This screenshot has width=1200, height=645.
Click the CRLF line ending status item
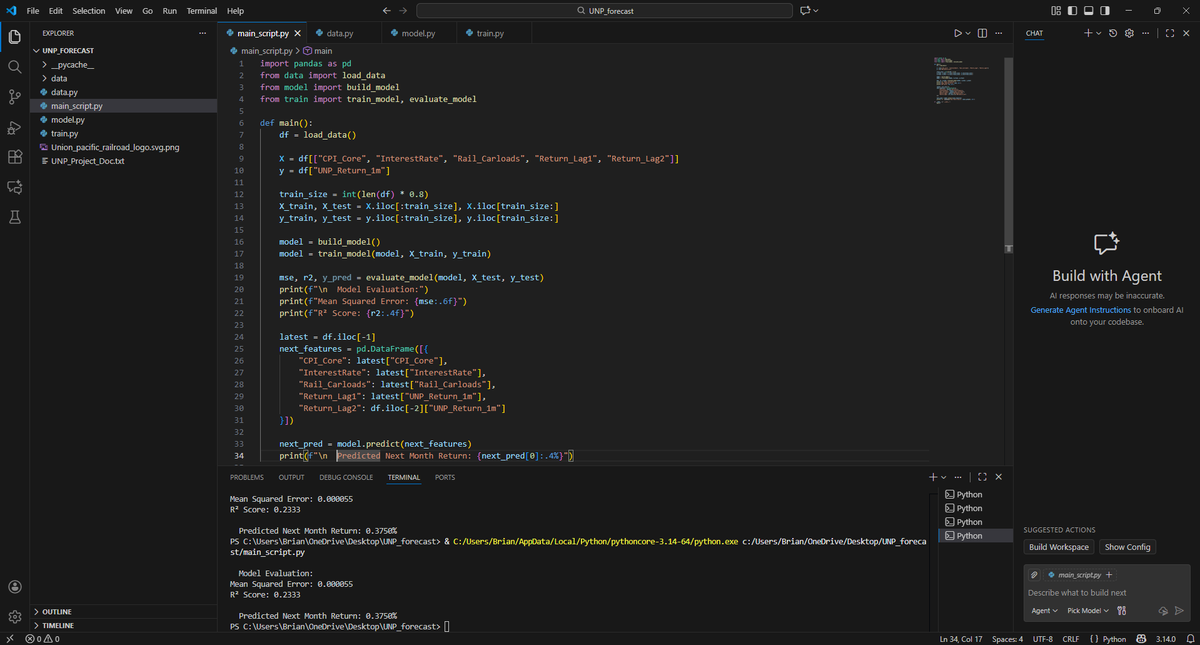click(x=1070, y=638)
